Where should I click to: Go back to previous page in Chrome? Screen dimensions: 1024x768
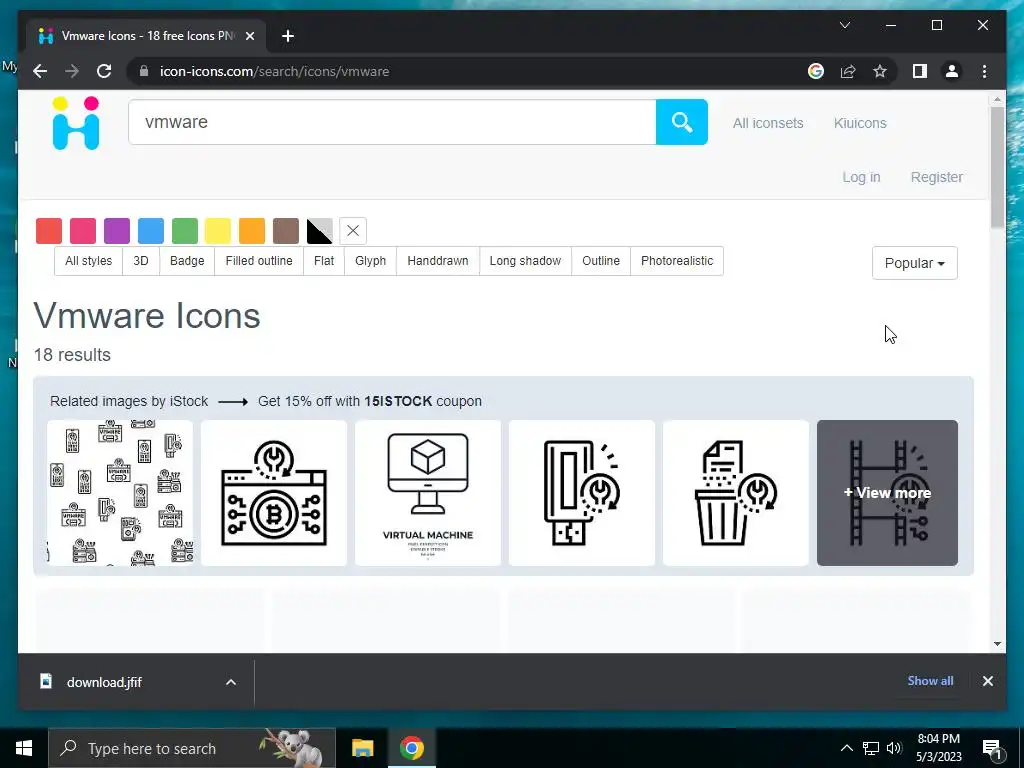40,71
